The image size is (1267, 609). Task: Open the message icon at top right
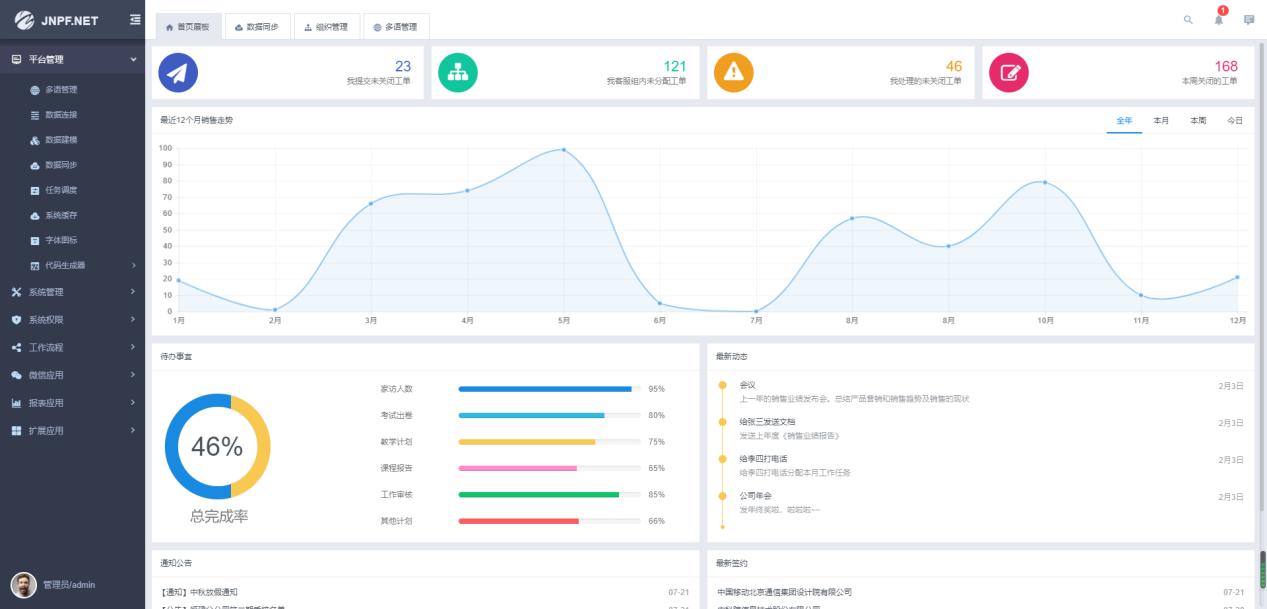1247,18
